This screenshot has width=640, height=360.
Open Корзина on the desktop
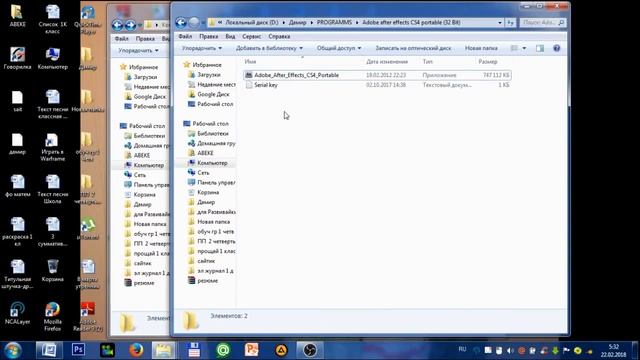(x=53, y=271)
